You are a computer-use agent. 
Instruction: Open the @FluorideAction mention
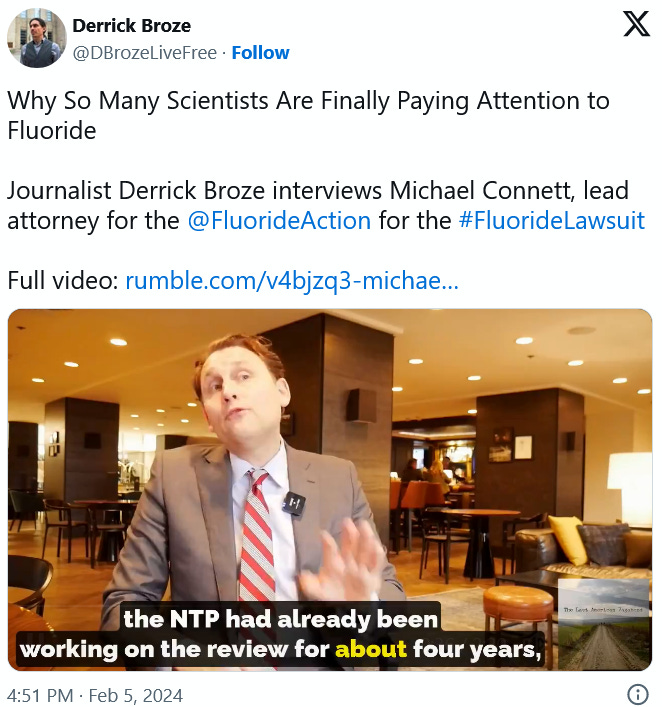[x=279, y=220]
